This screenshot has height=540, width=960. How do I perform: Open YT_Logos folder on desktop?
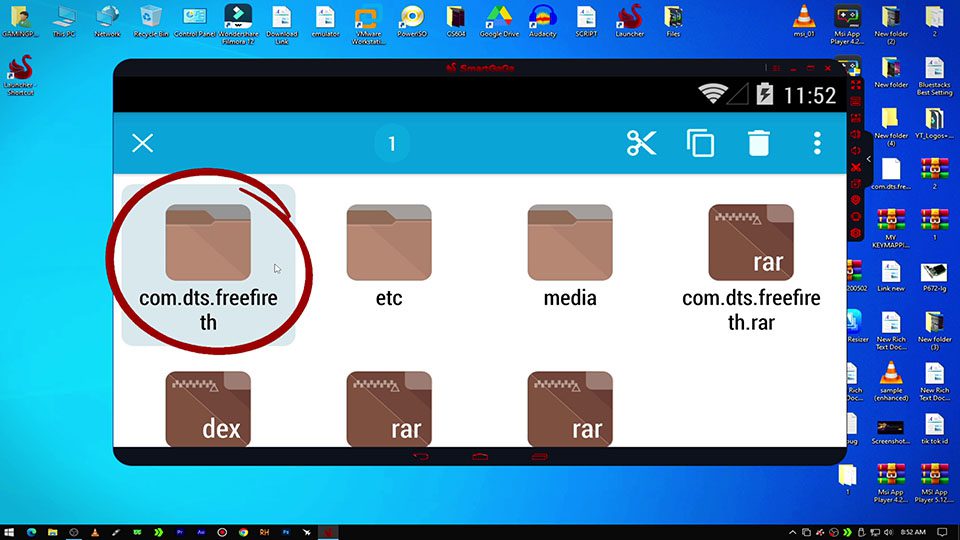[934, 123]
